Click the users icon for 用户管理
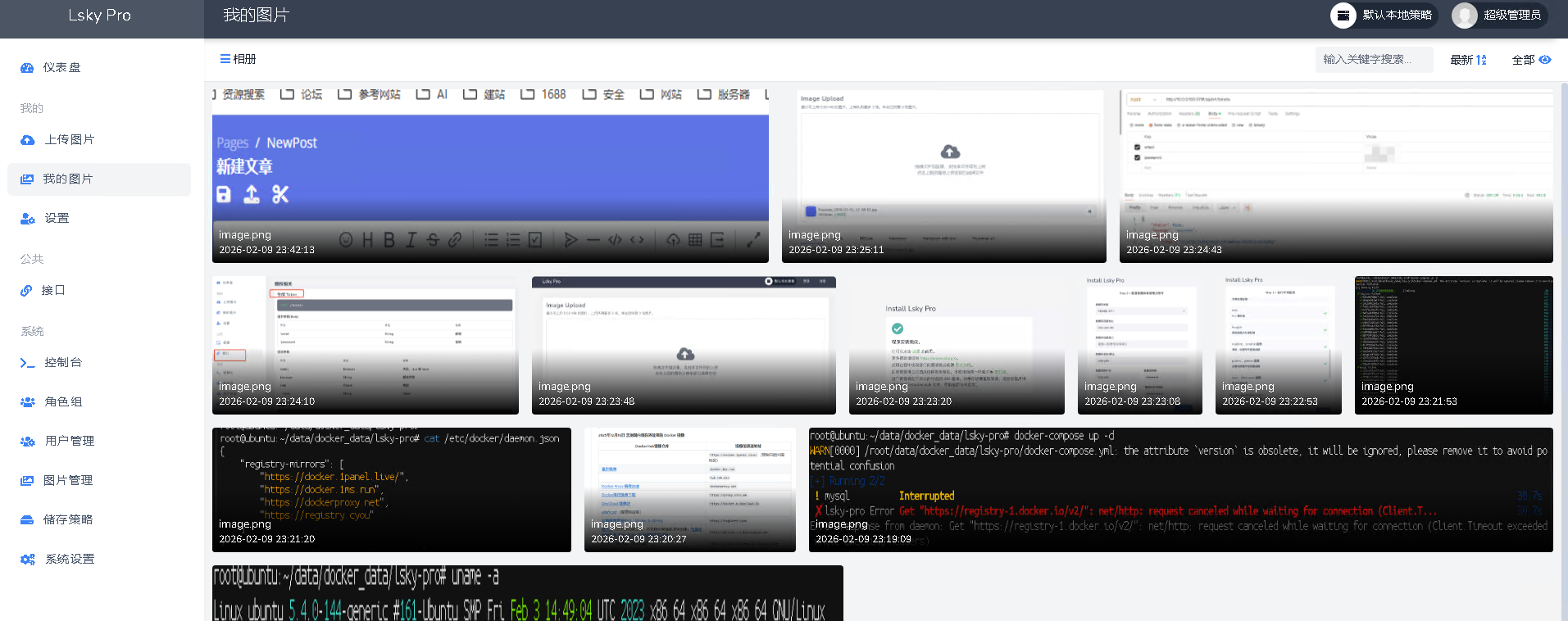The width and height of the screenshot is (1568, 621). (27, 442)
